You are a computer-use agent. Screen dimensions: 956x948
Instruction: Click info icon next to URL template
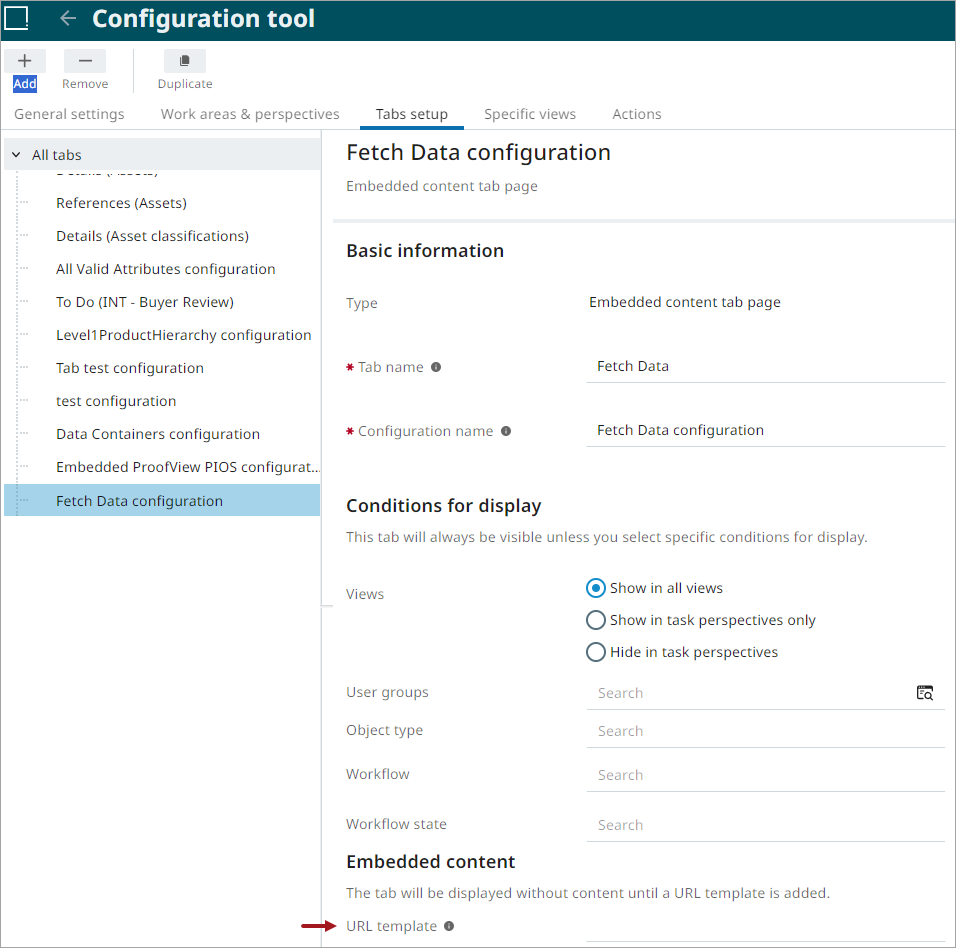449,926
